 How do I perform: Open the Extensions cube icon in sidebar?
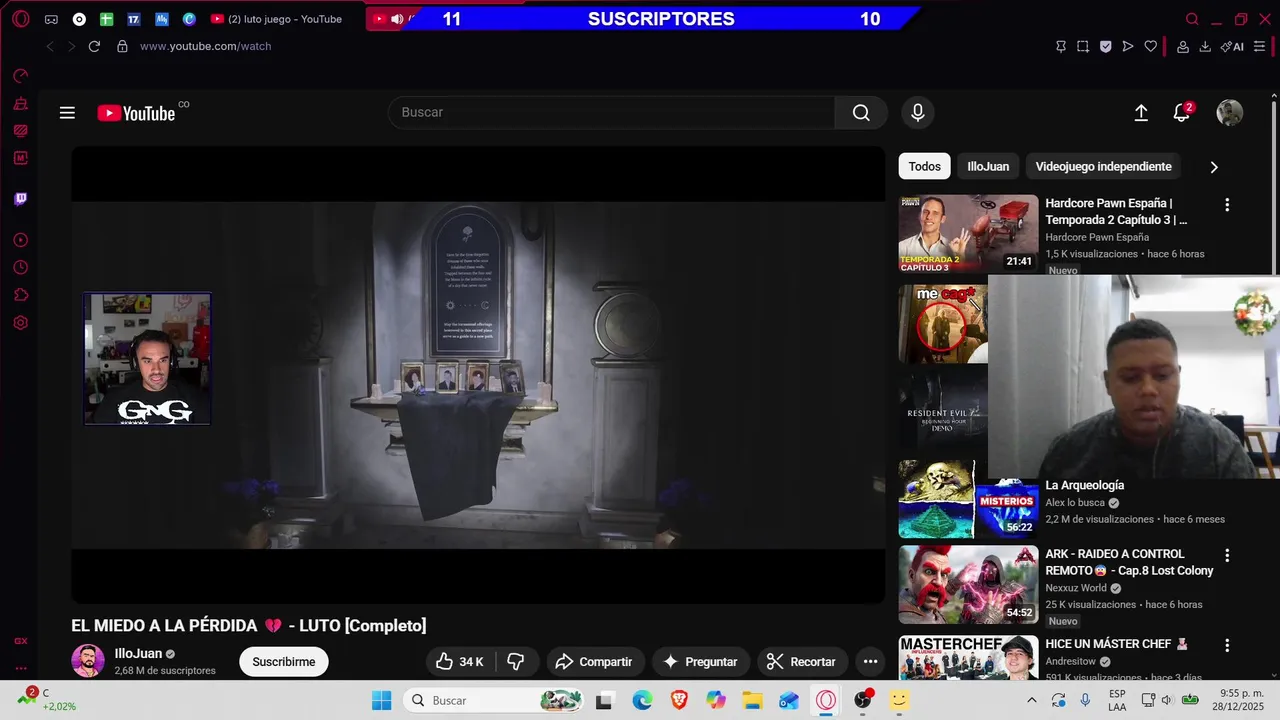20,295
